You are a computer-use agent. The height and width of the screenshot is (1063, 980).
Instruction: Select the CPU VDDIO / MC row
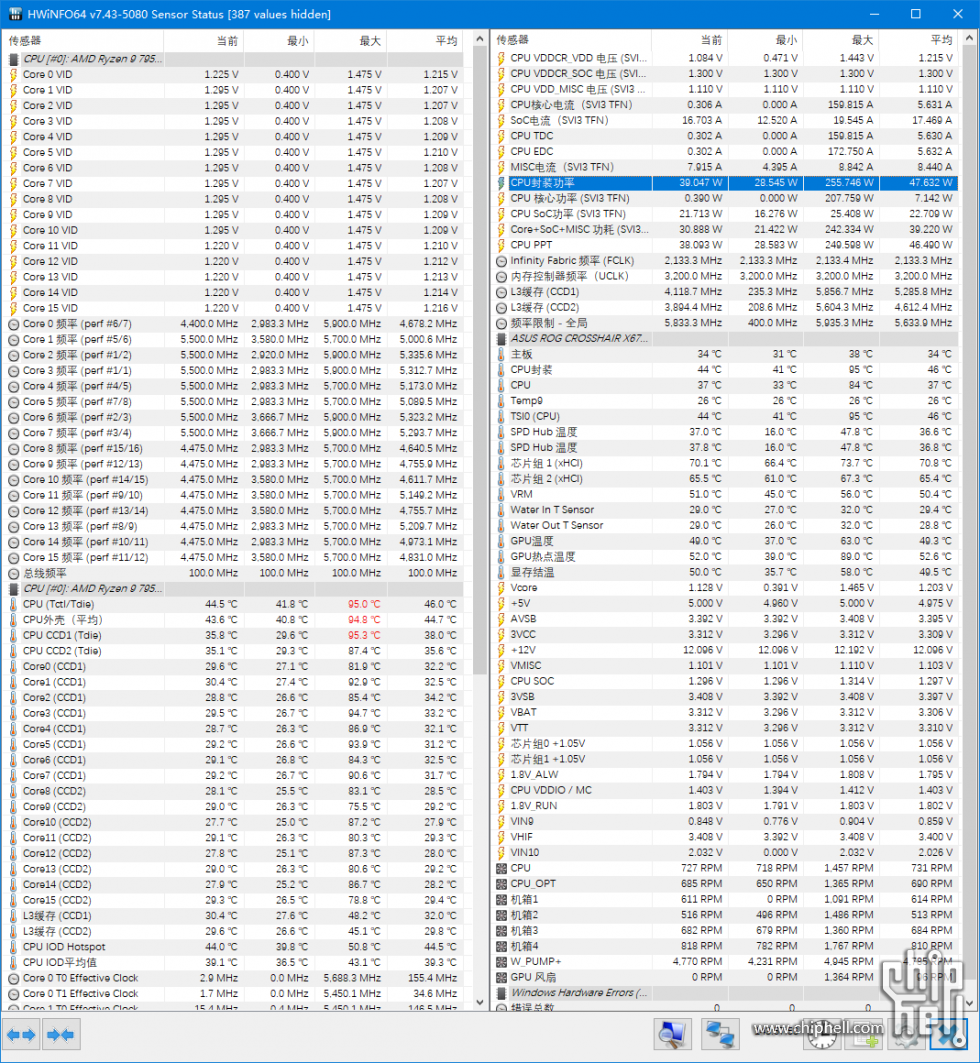725,790
